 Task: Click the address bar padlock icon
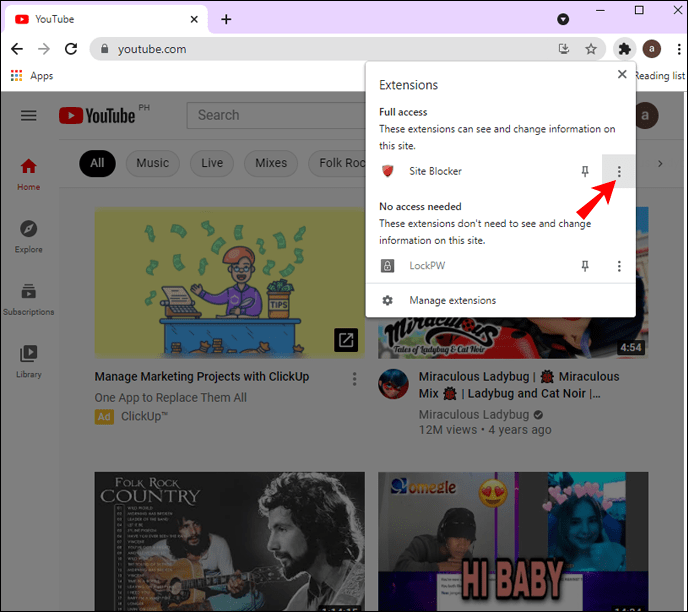104,49
